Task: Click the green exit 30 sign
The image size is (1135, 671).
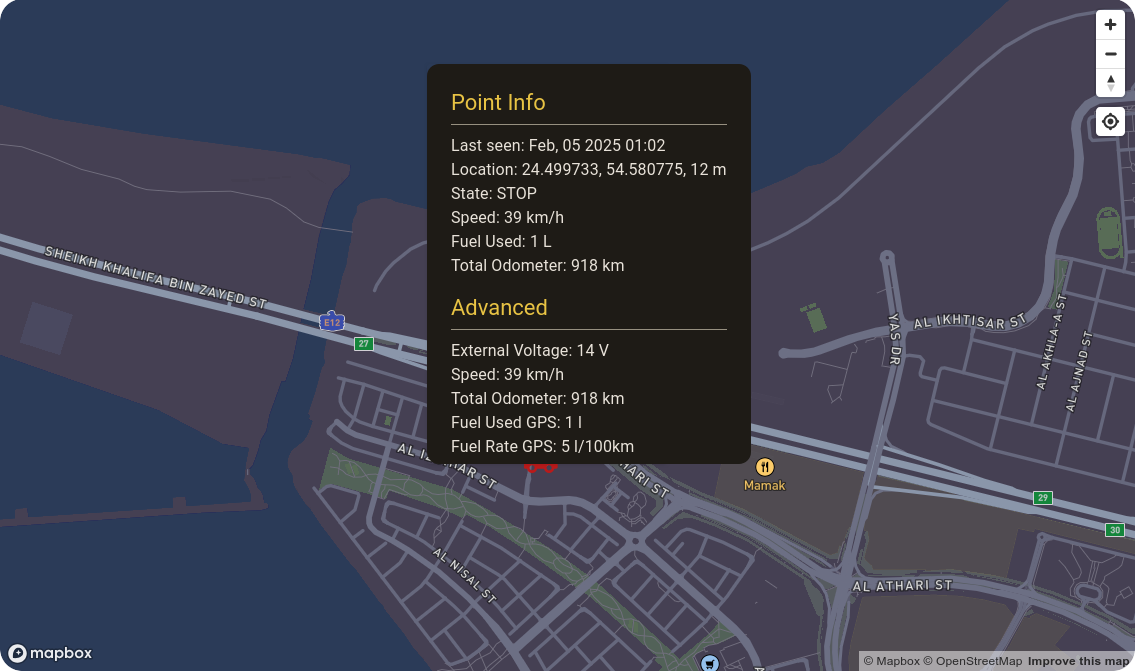Action: coord(1115,530)
